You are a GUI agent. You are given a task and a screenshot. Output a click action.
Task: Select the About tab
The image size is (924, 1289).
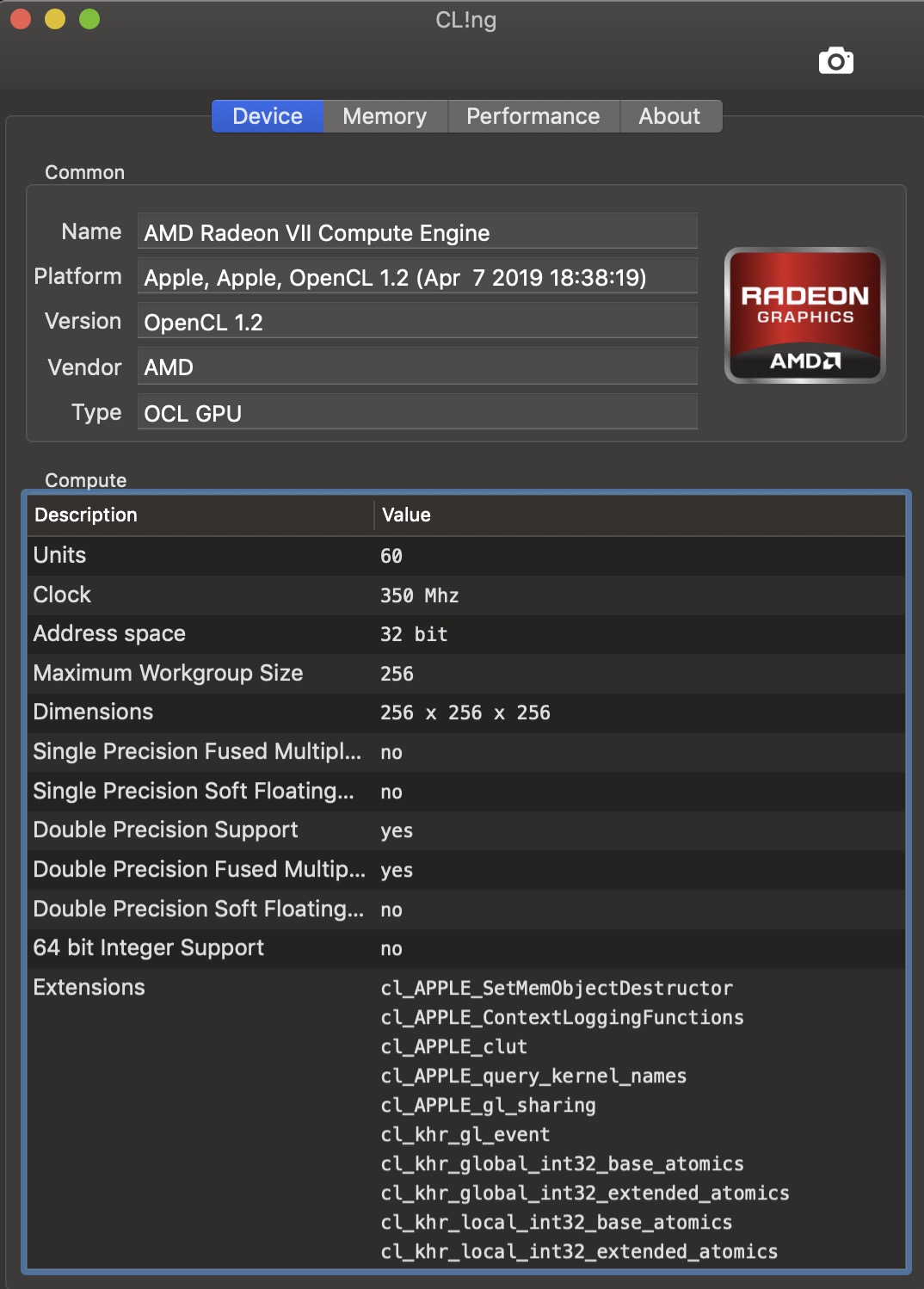[x=669, y=116]
